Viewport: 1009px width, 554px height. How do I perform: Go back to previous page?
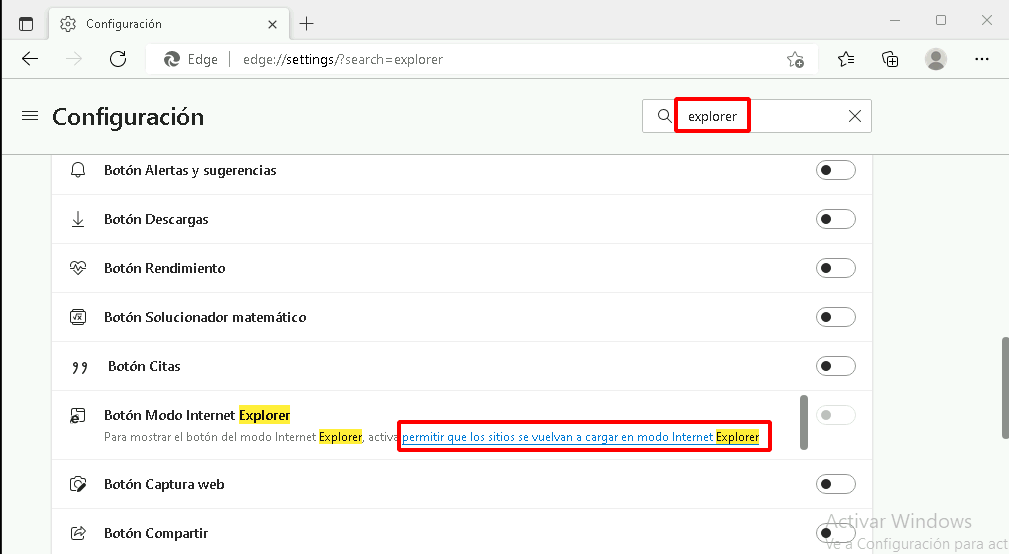click(x=30, y=59)
